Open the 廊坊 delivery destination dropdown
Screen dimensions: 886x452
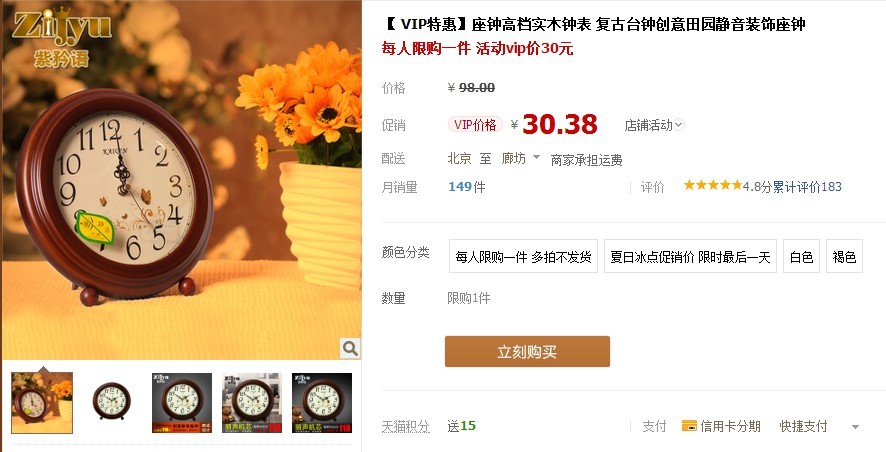pos(520,159)
